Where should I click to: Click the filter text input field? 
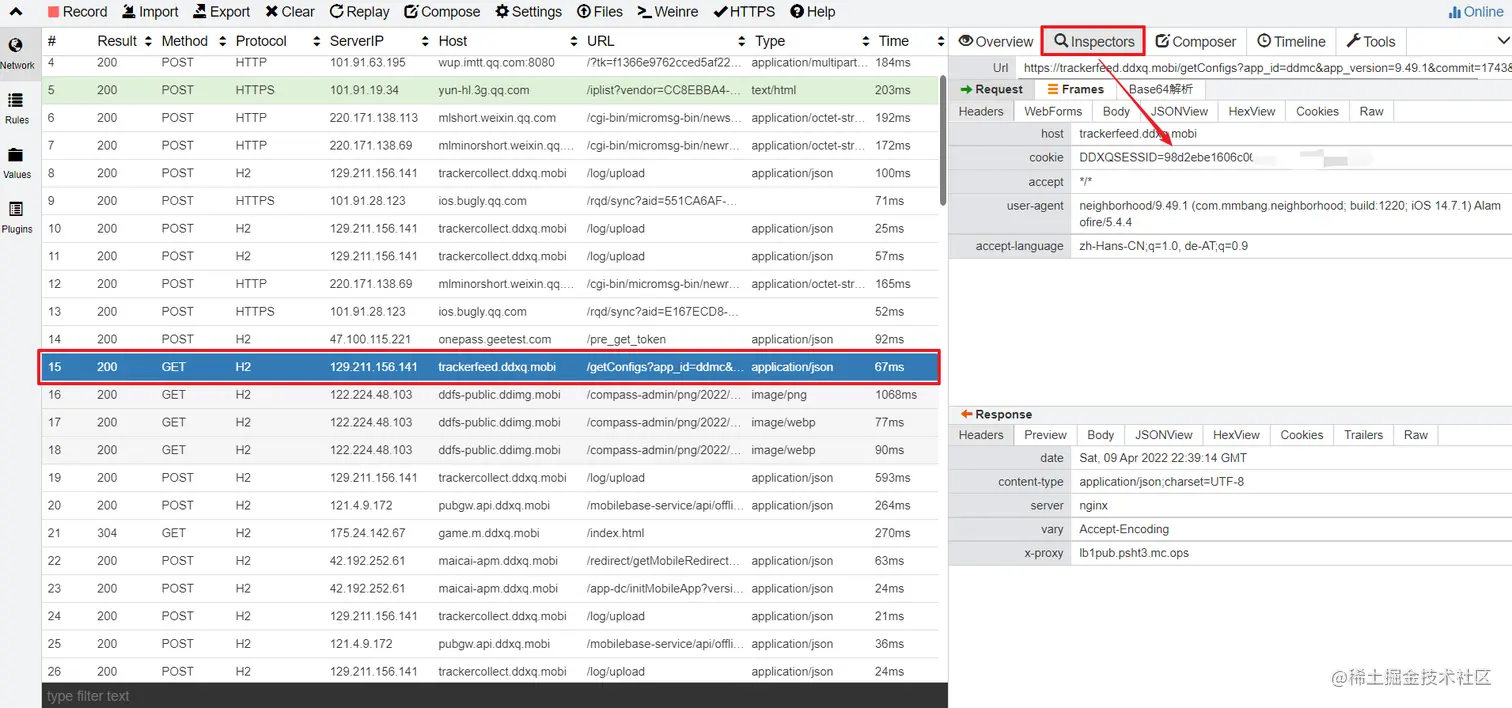click(494, 696)
